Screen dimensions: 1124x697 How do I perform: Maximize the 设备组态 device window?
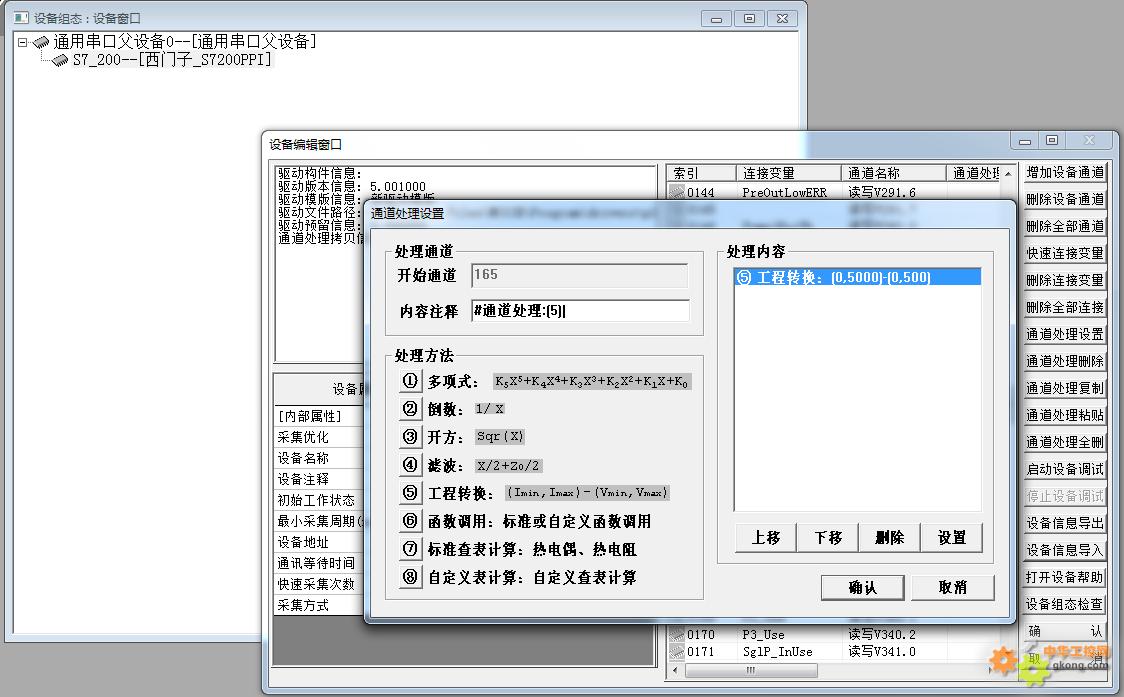[x=749, y=19]
